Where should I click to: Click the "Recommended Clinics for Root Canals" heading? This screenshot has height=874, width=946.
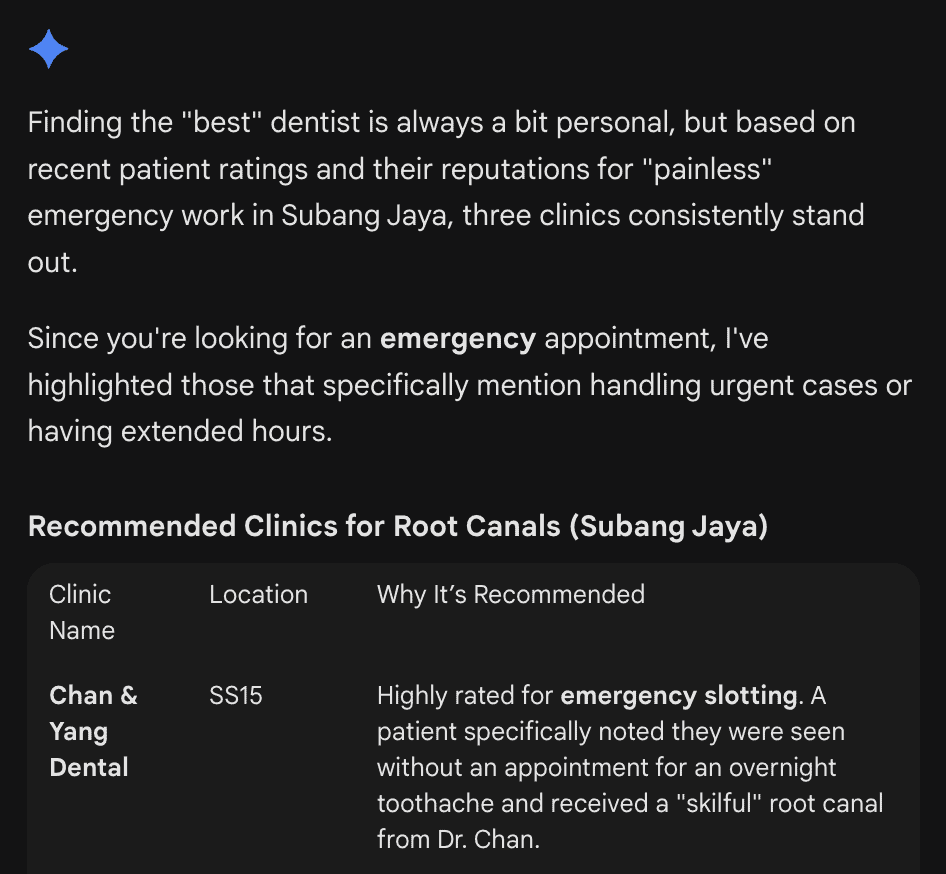pyautogui.click(x=398, y=526)
